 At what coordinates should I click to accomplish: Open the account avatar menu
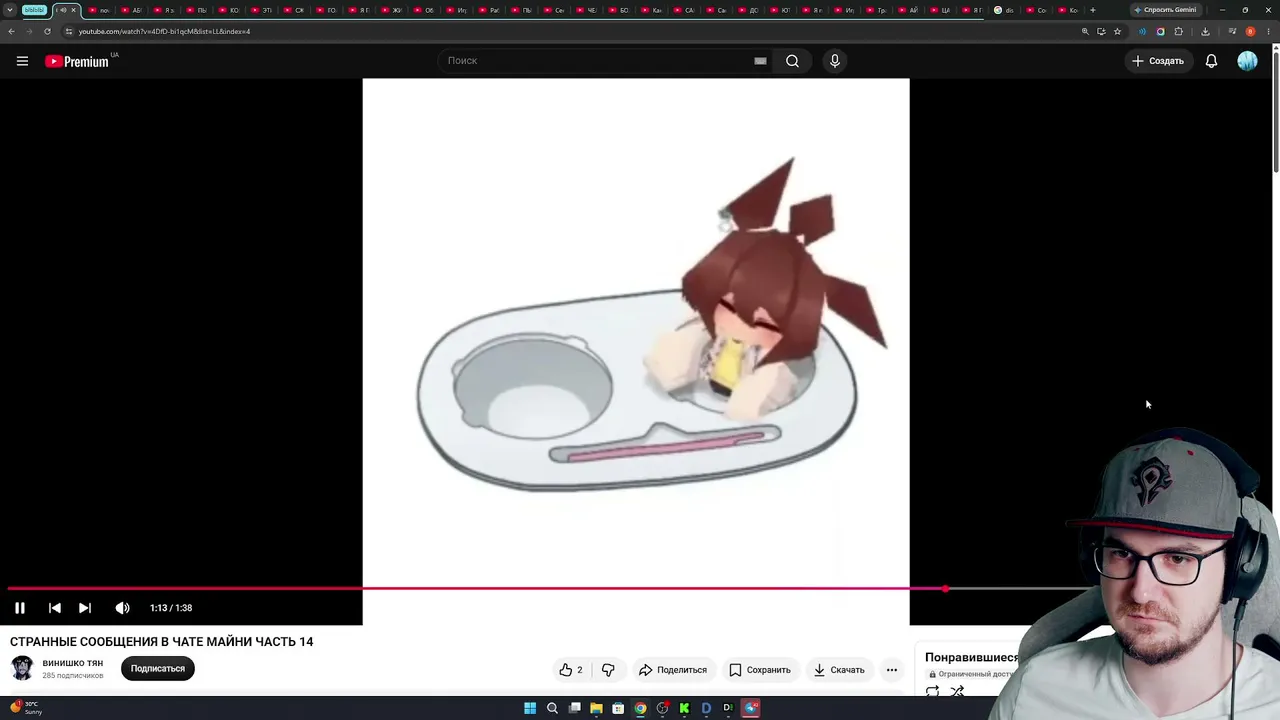tap(1247, 61)
